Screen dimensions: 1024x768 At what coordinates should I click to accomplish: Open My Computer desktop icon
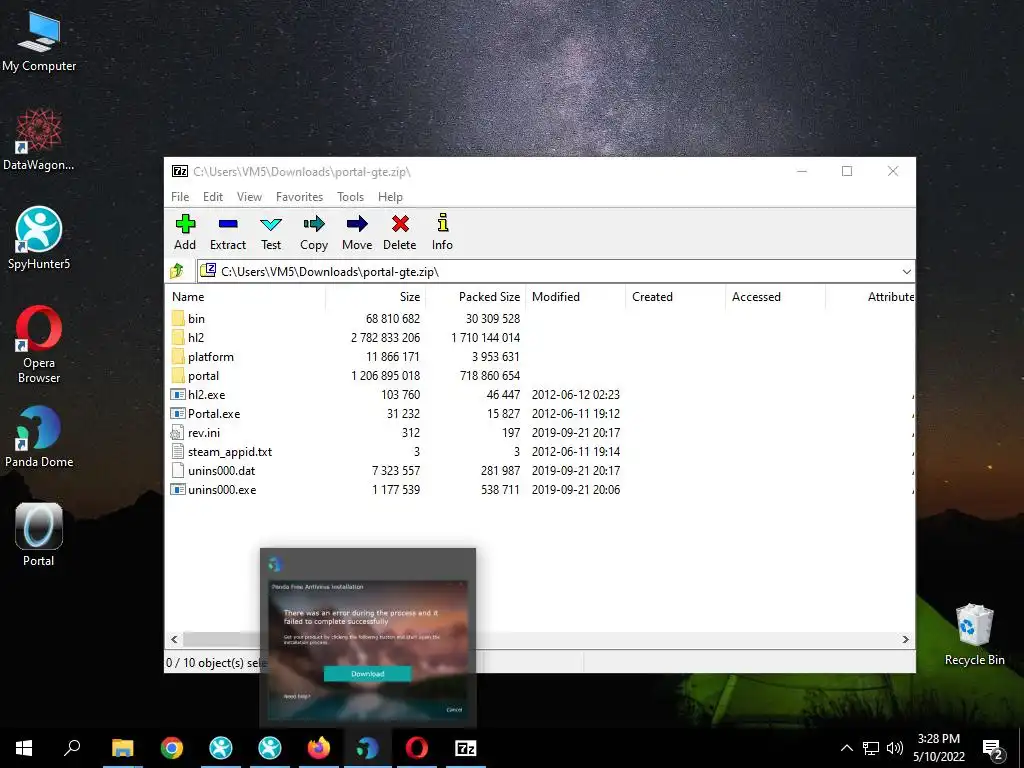(x=39, y=41)
